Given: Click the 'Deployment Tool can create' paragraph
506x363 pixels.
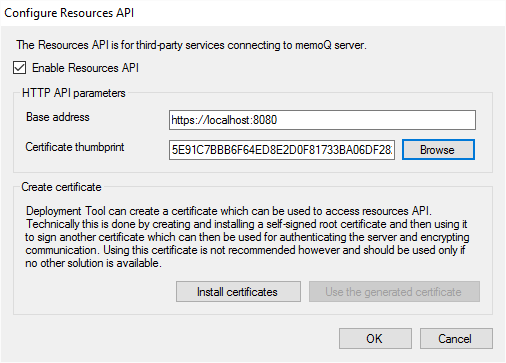Looking at the screenshot, I should [247, 237].
